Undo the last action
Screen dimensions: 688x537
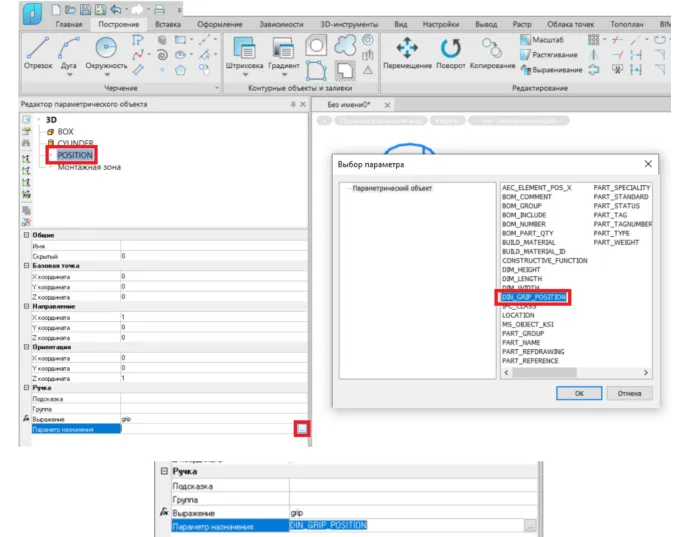116,9
